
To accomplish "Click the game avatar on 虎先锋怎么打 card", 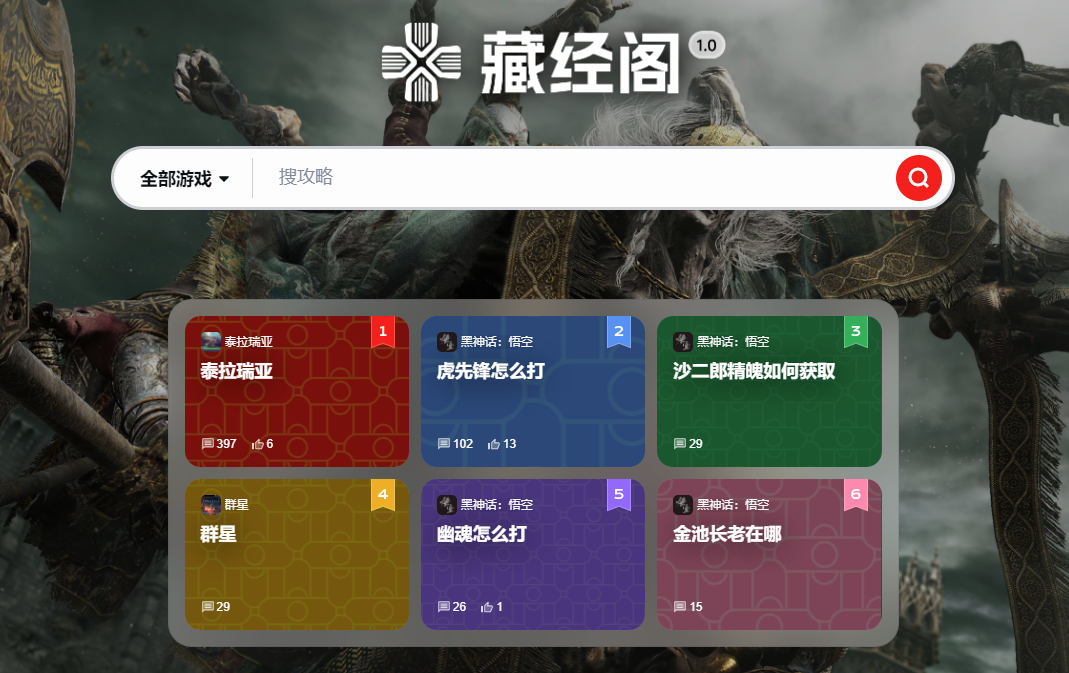I will click(x=447, y=341).
